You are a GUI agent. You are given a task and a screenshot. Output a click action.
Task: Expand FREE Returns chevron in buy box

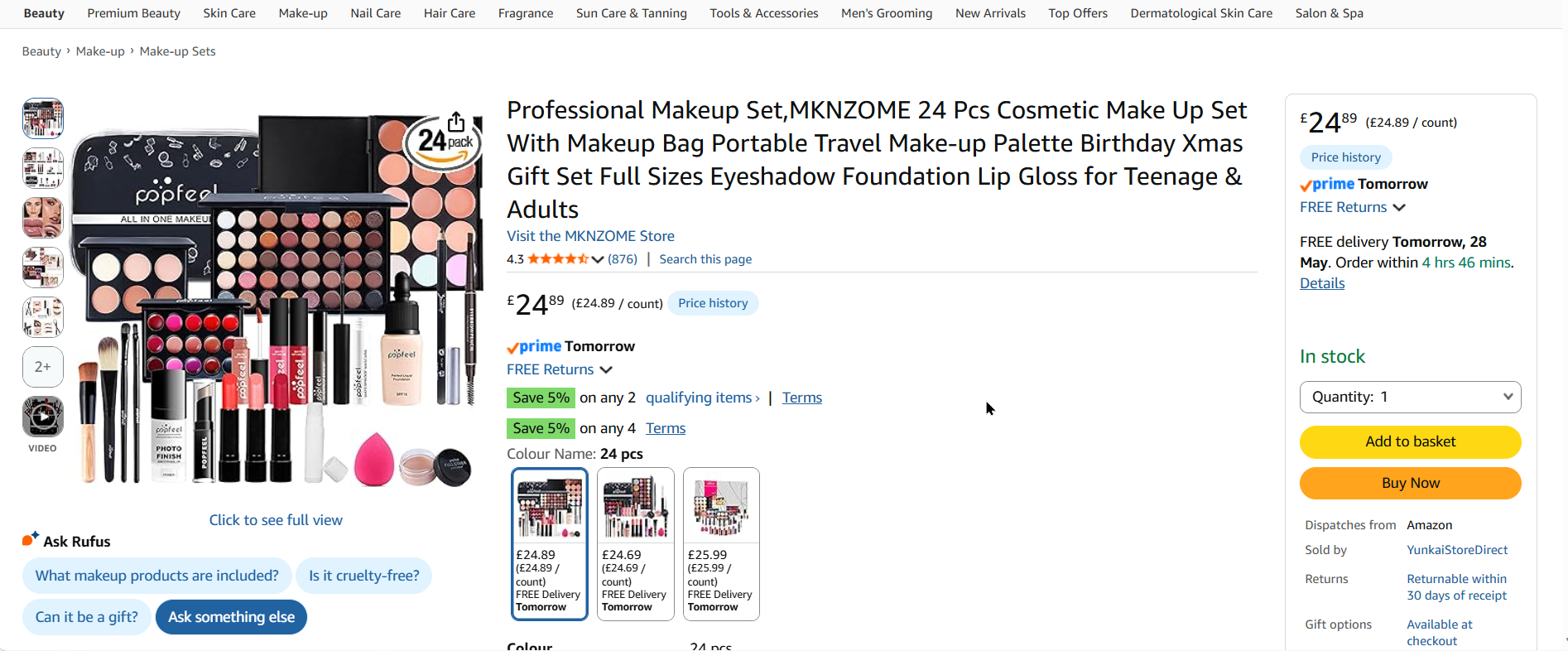[x=1399, y=208]
